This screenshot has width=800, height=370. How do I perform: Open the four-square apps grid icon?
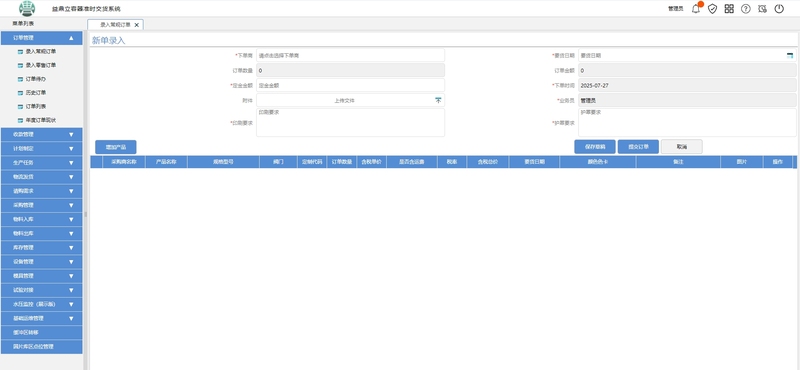tap(729, 9)
